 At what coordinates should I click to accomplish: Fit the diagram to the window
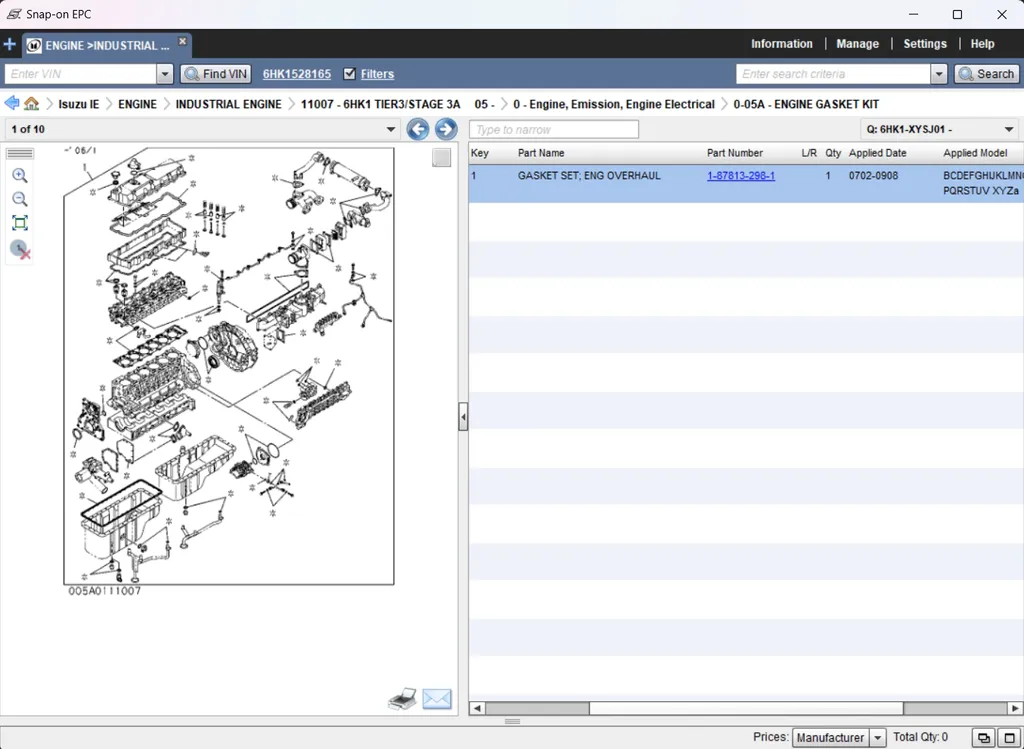20,223
